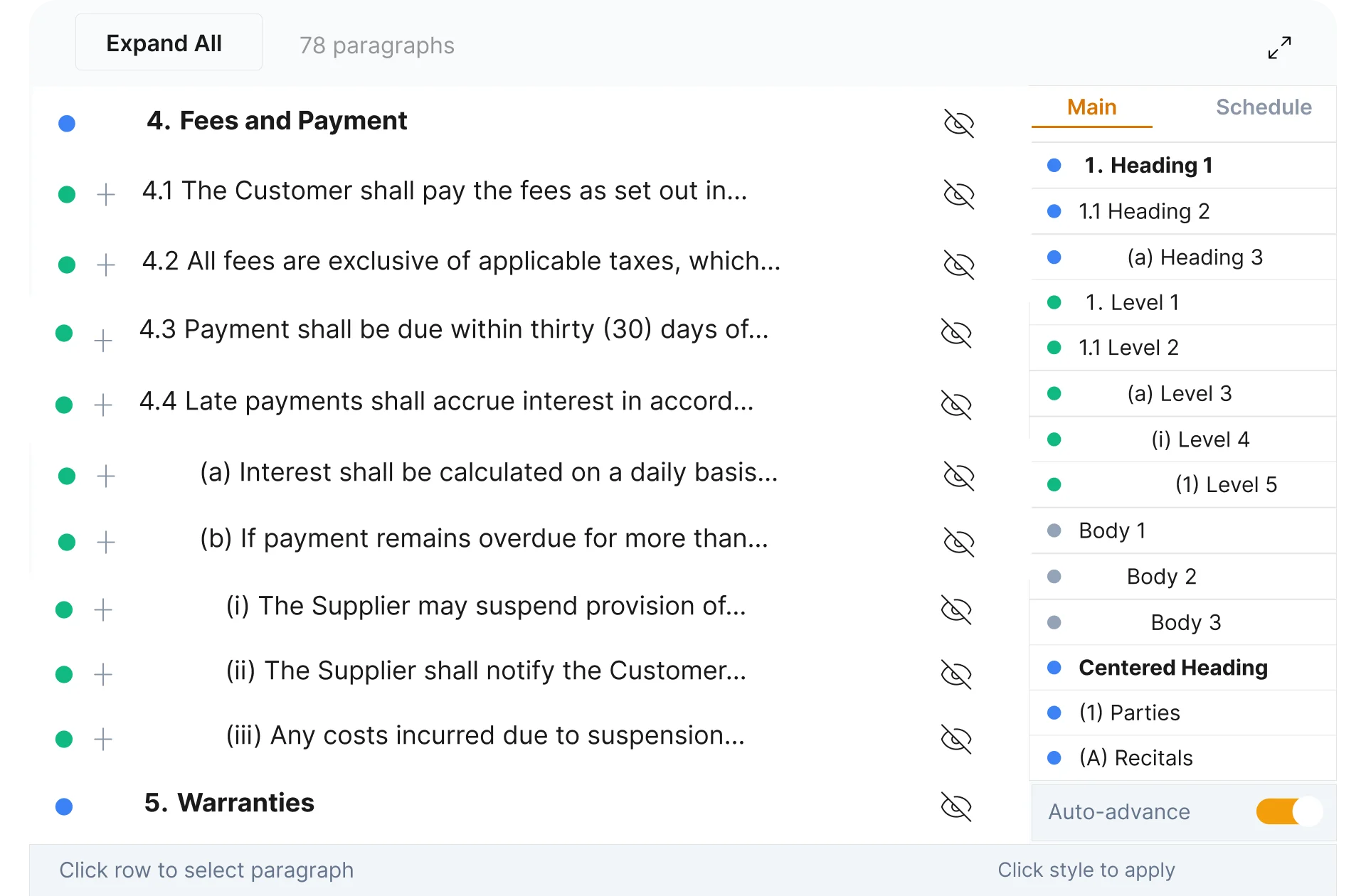Click the blue dot beside Fees and Payment
Screen dimensions: 1366x896
[x=67, y=124]
